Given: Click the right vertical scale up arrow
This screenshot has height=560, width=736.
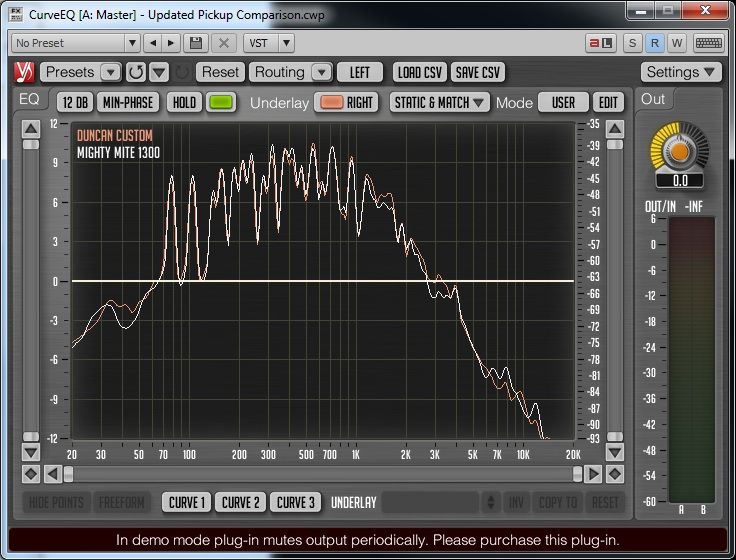Looking at the screenshot, I should tap(615, 129).
